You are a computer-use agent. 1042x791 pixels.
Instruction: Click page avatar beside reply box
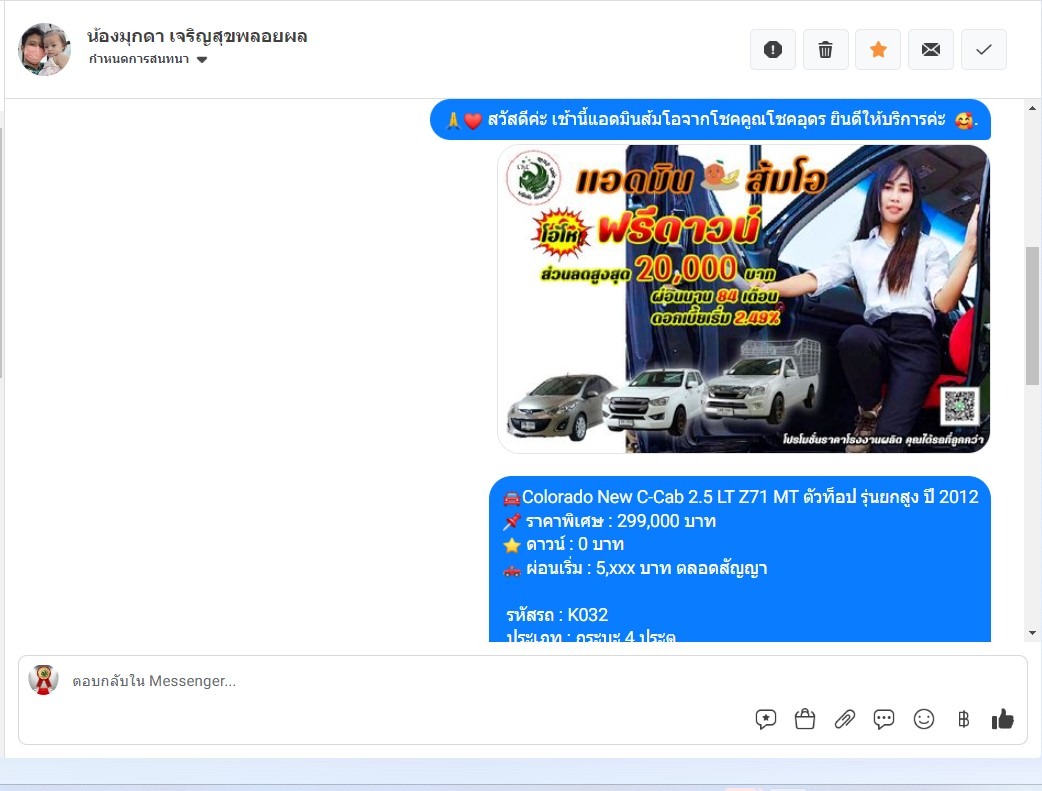point(44,680)
